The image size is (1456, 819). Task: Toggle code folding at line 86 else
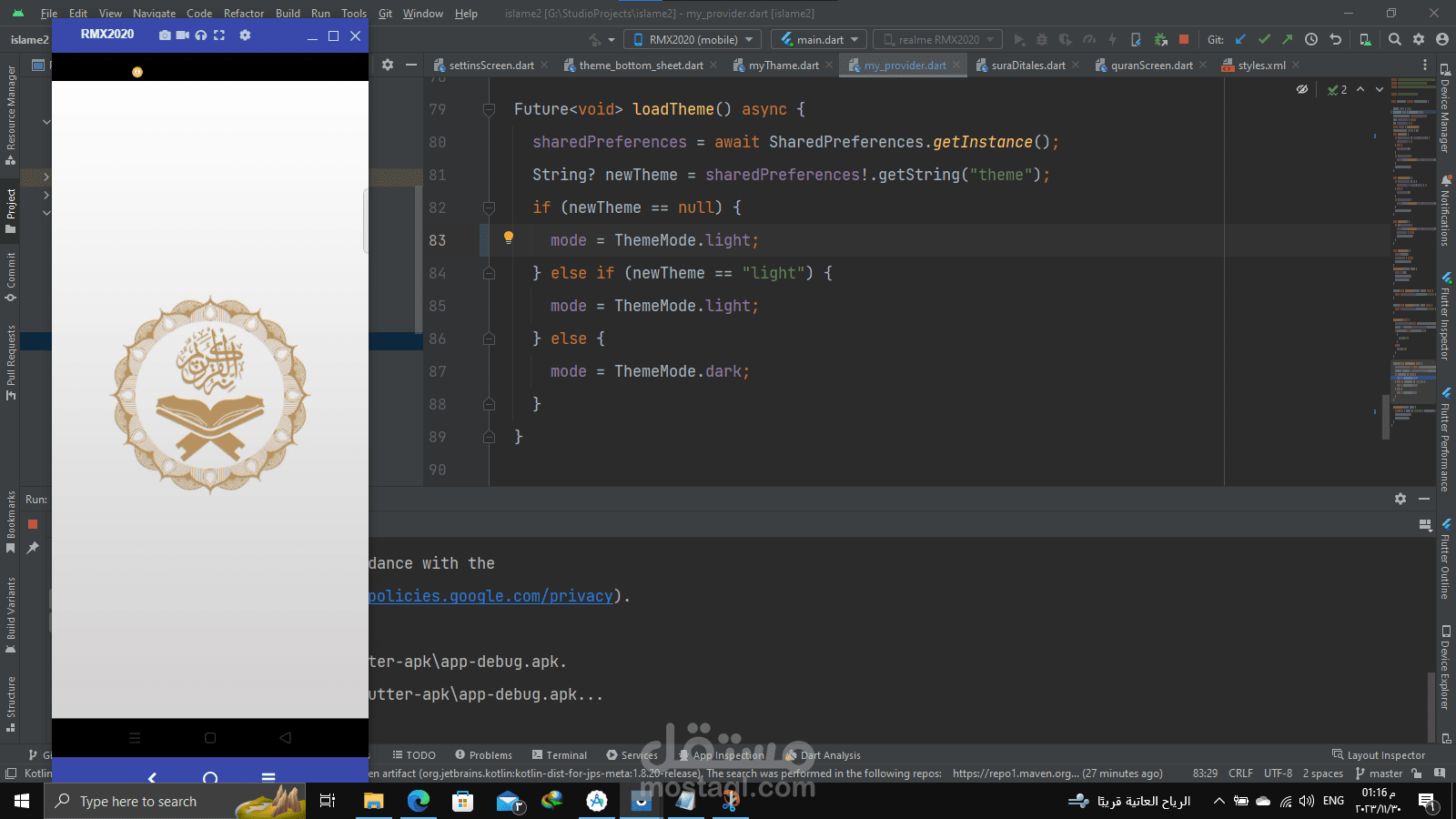(x=489, y=339)
